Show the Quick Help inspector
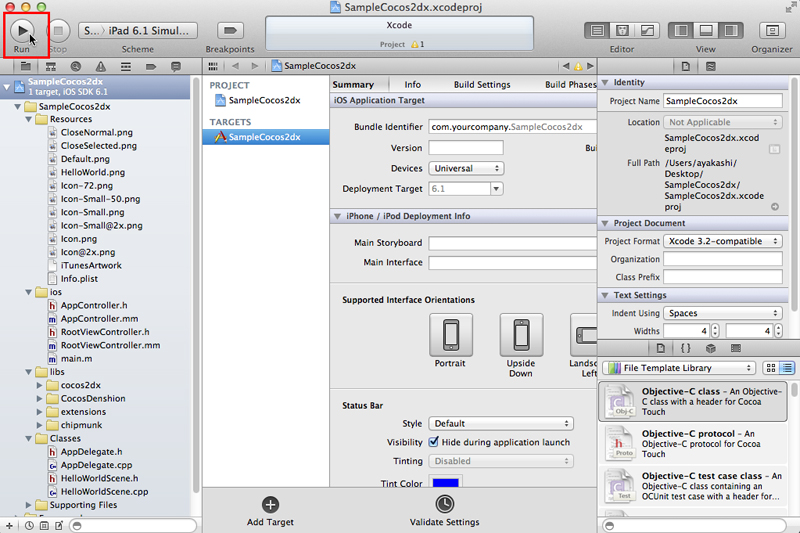The width and height of the screenshot is (800, 533). (x=711, y=66)
